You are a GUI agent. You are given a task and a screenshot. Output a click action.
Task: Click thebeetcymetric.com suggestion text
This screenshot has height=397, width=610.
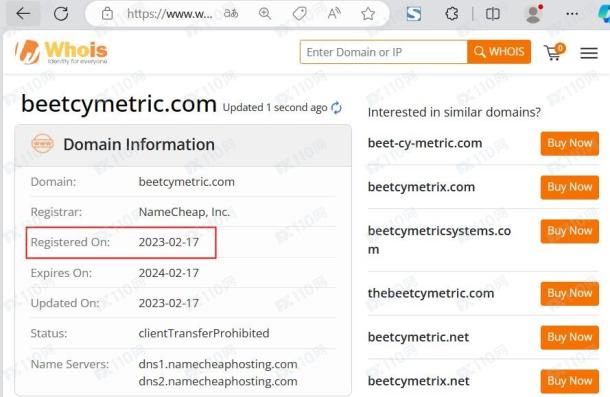(431, 293)
